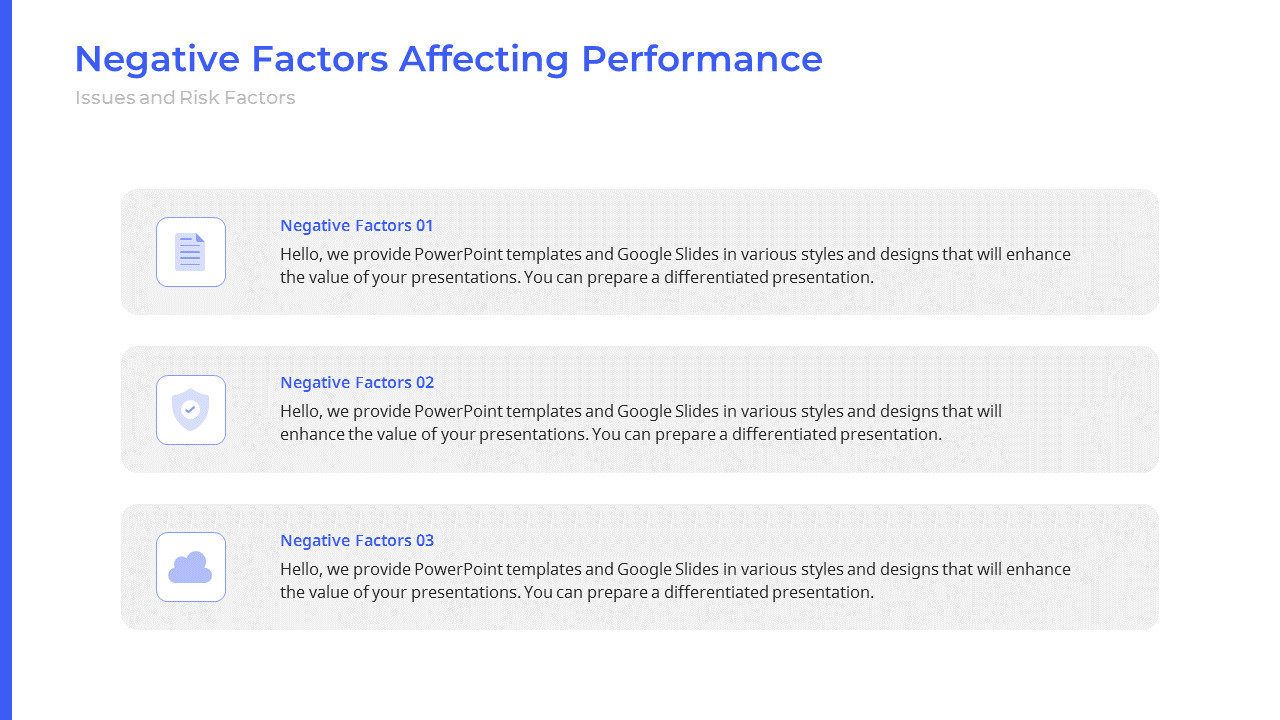Click the slide title 'Negative Factors Affecting Performance'

click(448, 59)
